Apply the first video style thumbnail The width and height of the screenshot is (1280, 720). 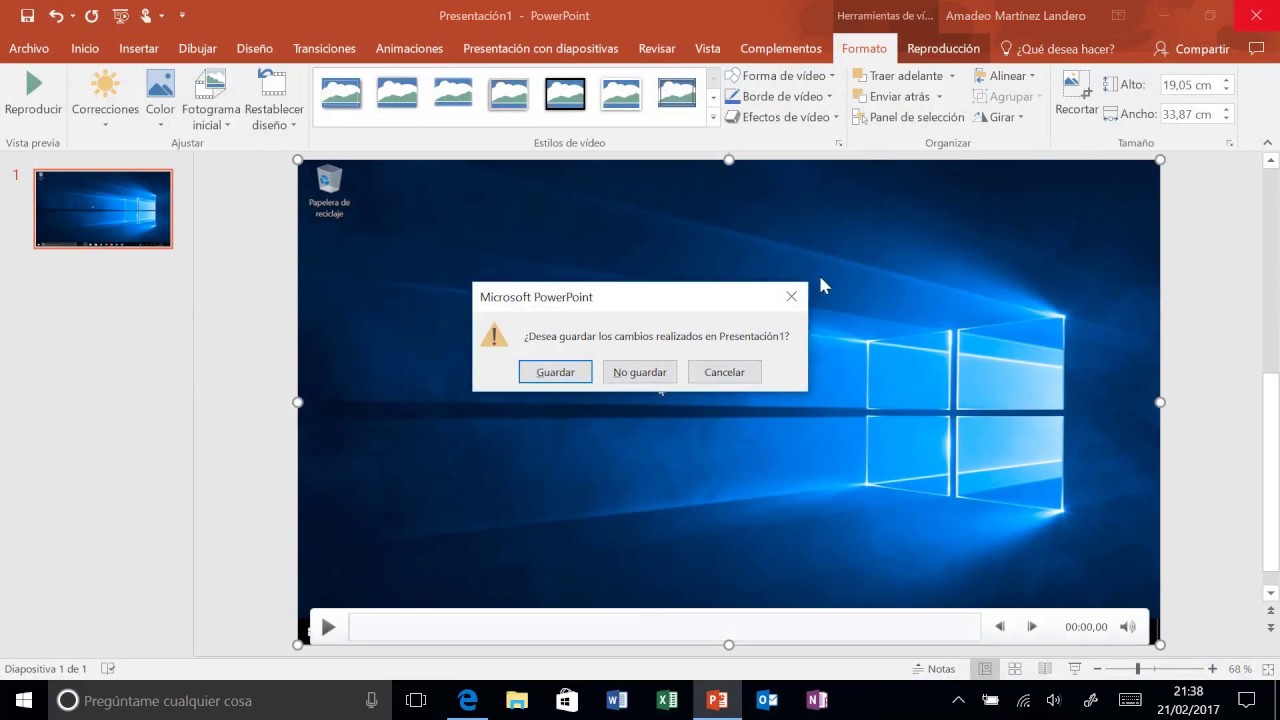(x=341, y=93)
